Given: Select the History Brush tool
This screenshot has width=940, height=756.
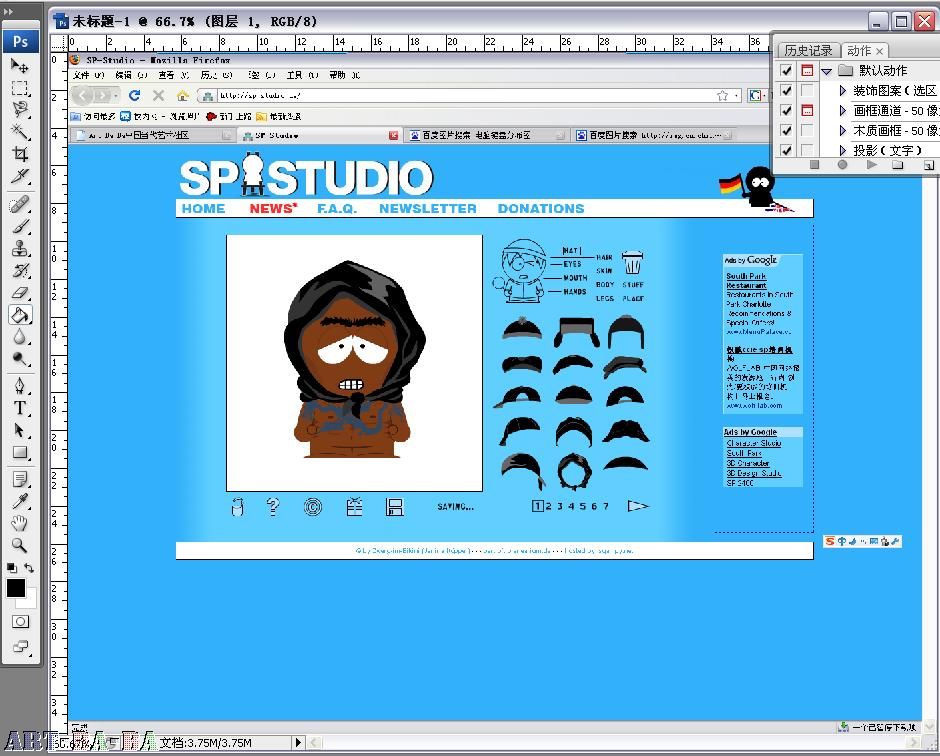Looking at the screenshot, I should [20, 270].
